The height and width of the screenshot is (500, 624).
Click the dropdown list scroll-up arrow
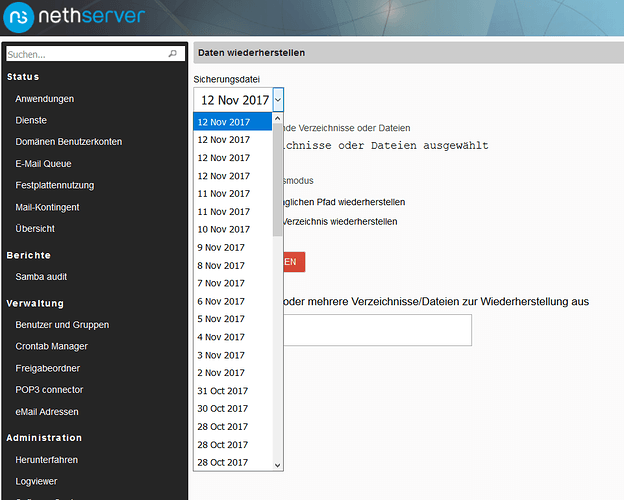(x=278, y=118)
